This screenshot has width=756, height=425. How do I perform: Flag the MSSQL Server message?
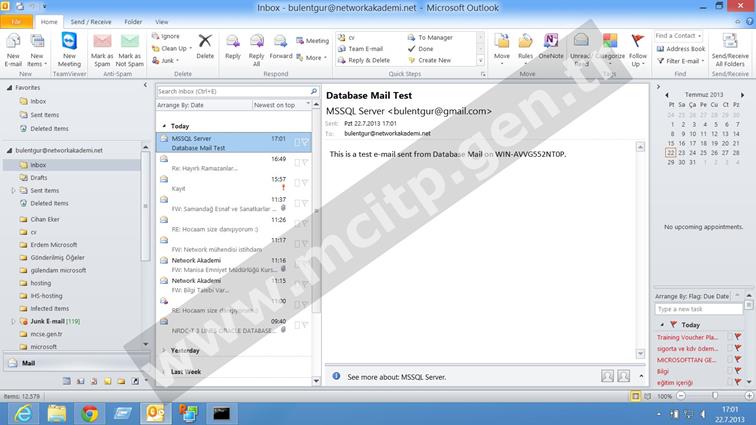pos(305,142)
